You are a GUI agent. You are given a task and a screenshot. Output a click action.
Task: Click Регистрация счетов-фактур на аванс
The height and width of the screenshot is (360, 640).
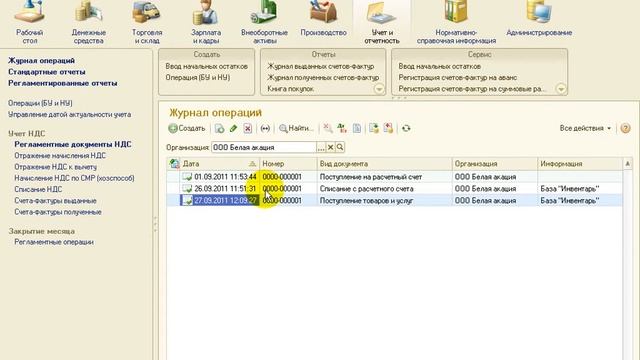(458, 77)
